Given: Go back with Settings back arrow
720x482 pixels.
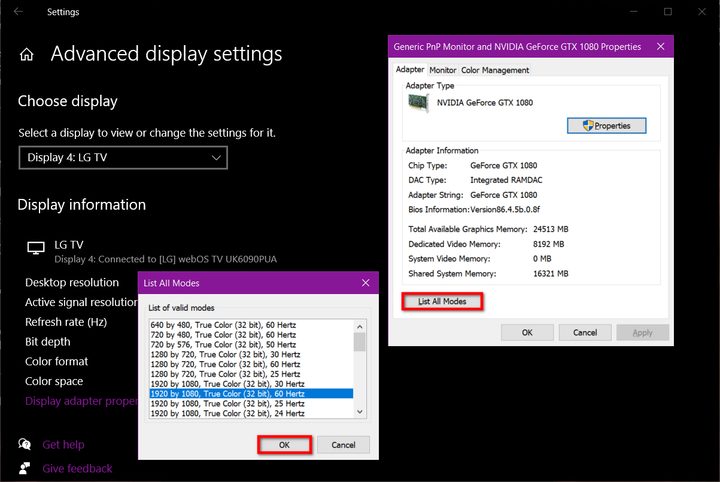Looking at the screenshot, I should click(x=18, y=11).
